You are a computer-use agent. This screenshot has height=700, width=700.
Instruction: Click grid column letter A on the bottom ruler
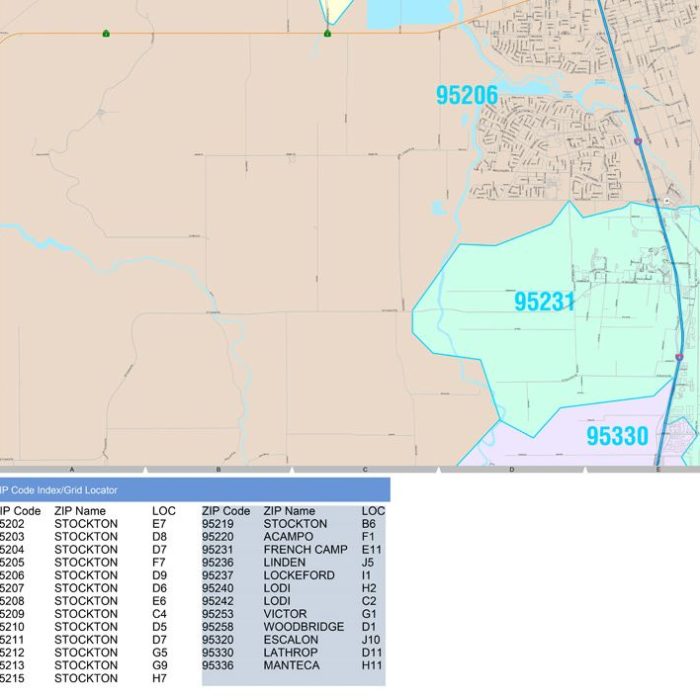[x=72, y=470]
